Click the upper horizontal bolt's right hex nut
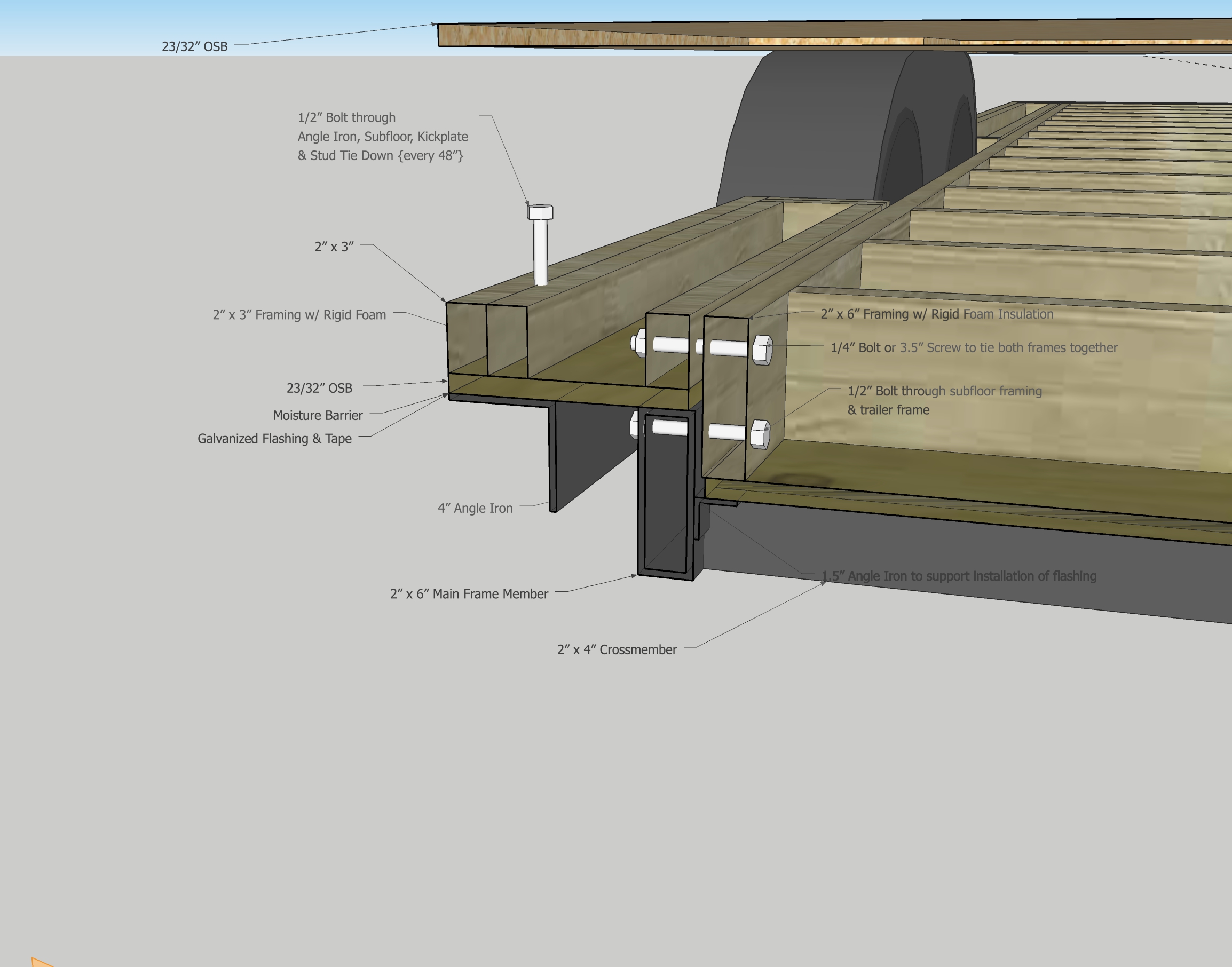Image resolution: width=1232 pixels, height=967 pixels. click(762, 350)
